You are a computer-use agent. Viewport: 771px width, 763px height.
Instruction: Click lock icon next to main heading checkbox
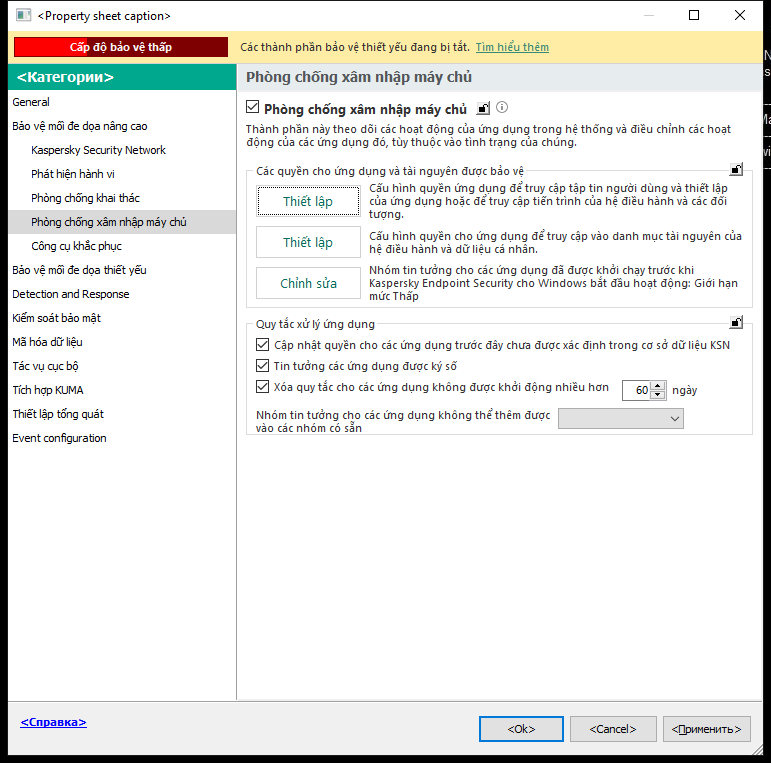coord(483,108)
